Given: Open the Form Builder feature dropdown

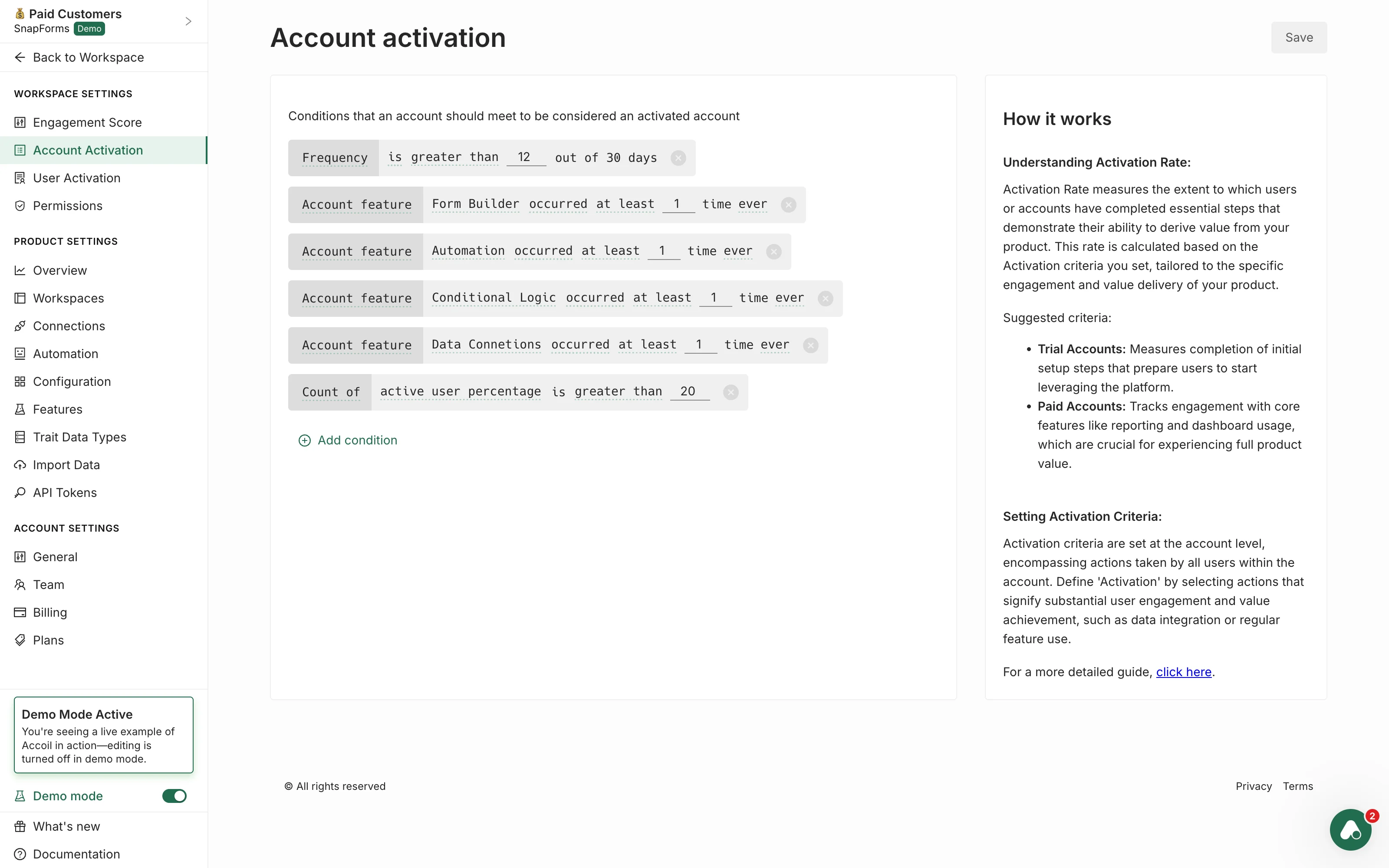Looking at the screenshot, I should pyautogui.click(x=475, y=204).
